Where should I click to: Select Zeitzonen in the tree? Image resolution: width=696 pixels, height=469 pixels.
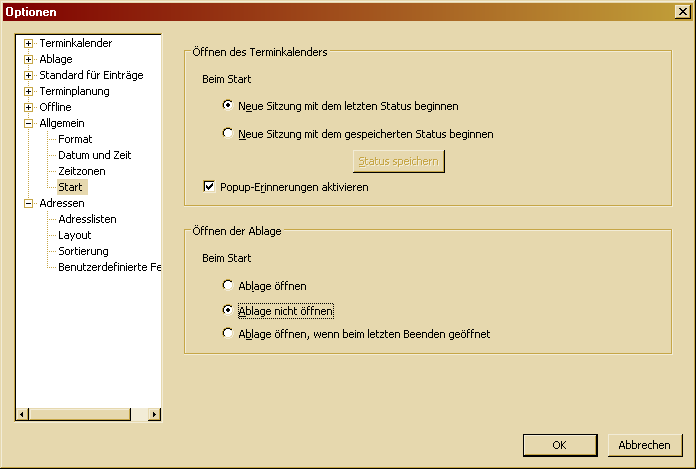click(81, 171)
